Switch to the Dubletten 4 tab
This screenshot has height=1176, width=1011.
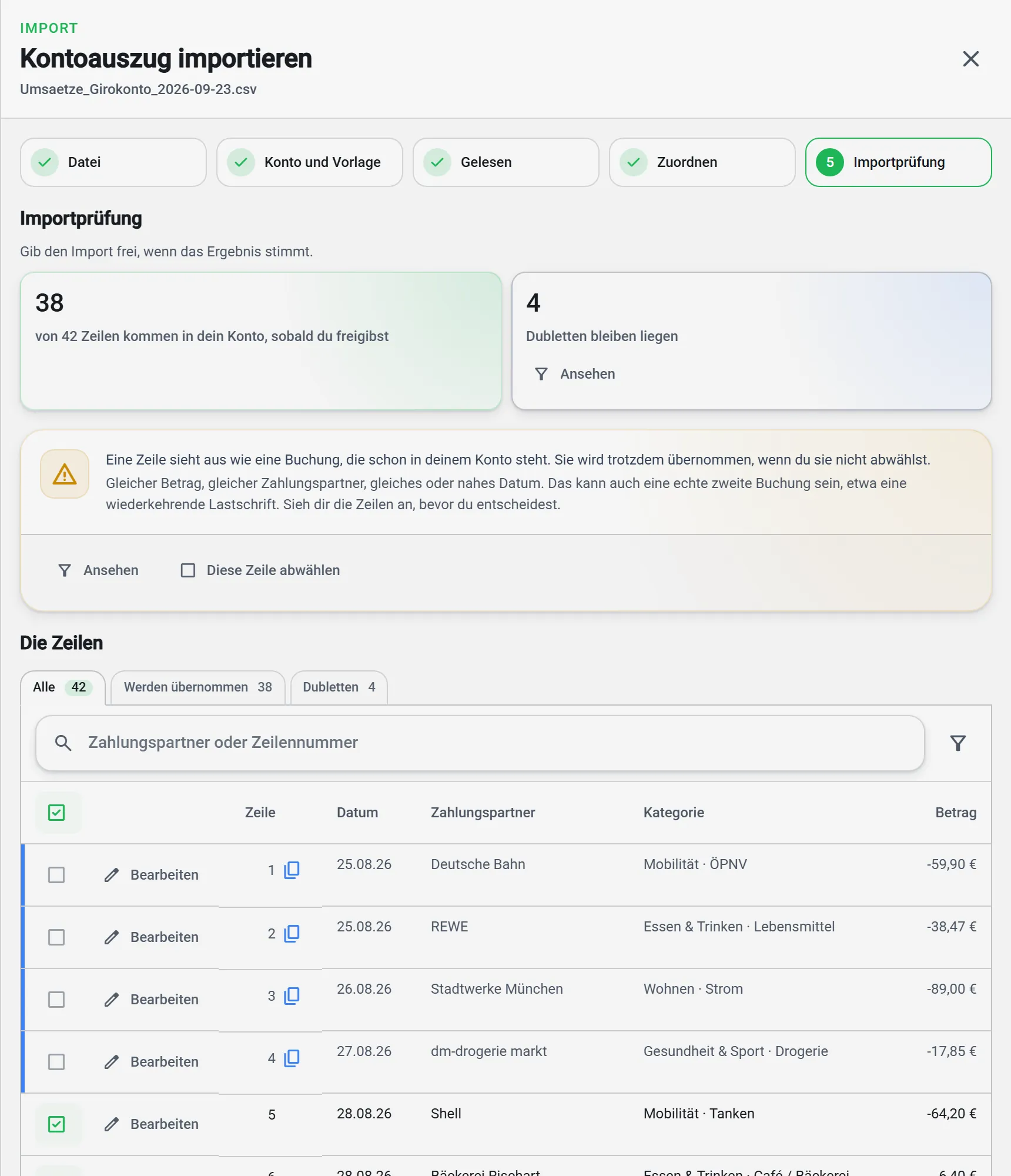339,687
